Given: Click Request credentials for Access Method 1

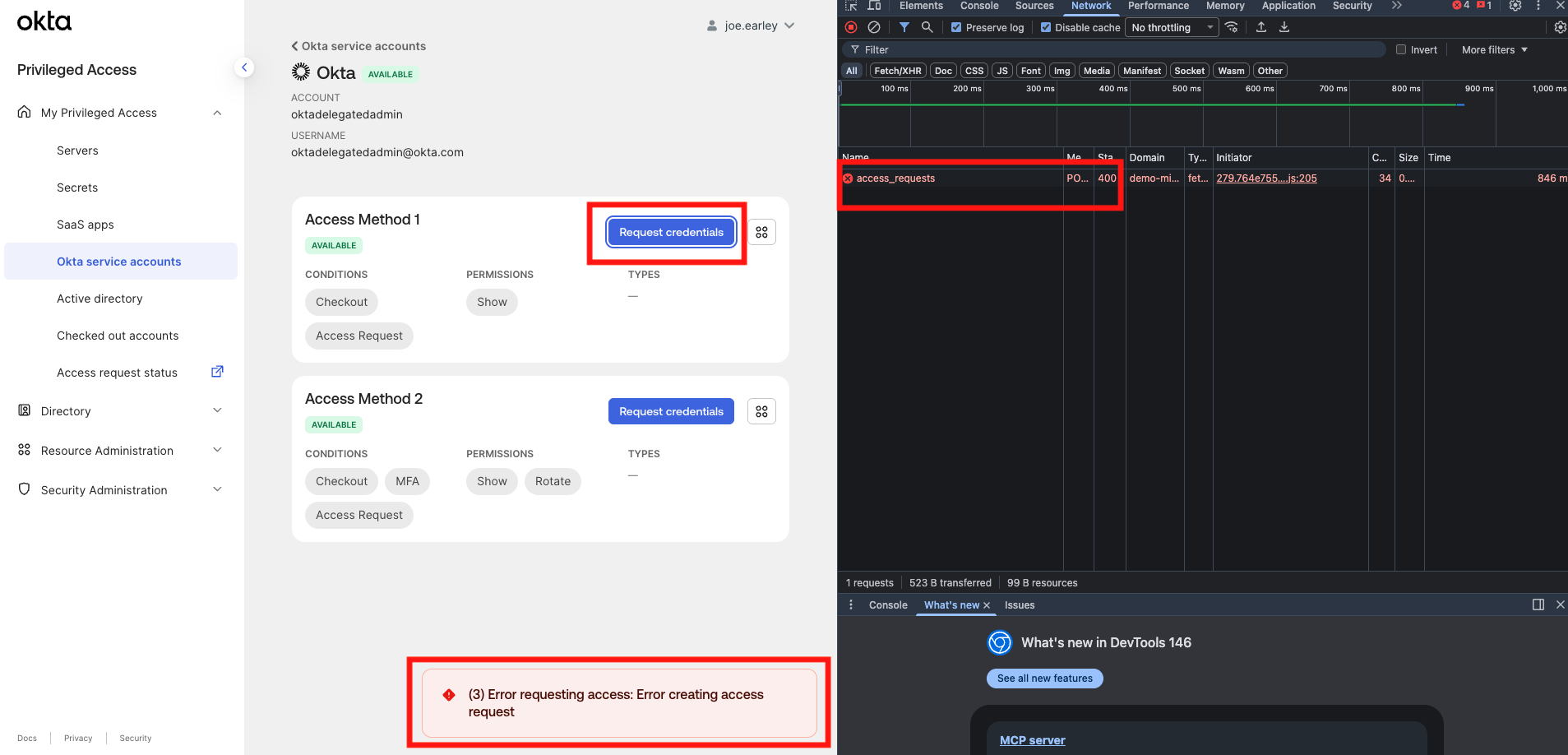Looking at the screenshot, I should click(x=670, y=232).
